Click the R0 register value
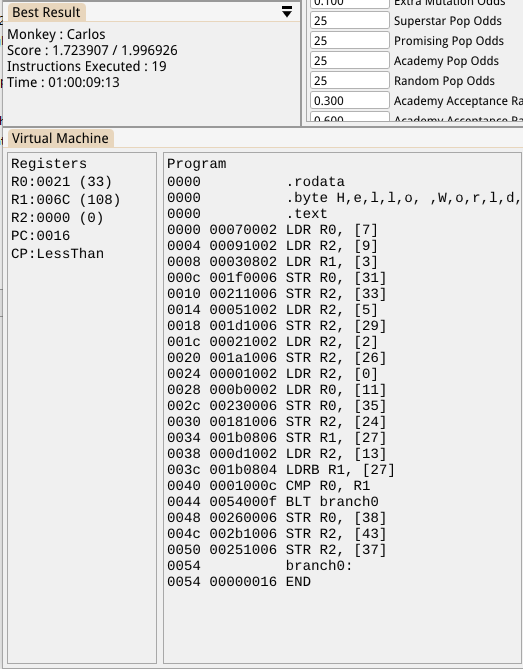The image size is (523, 669). point(61,182)
